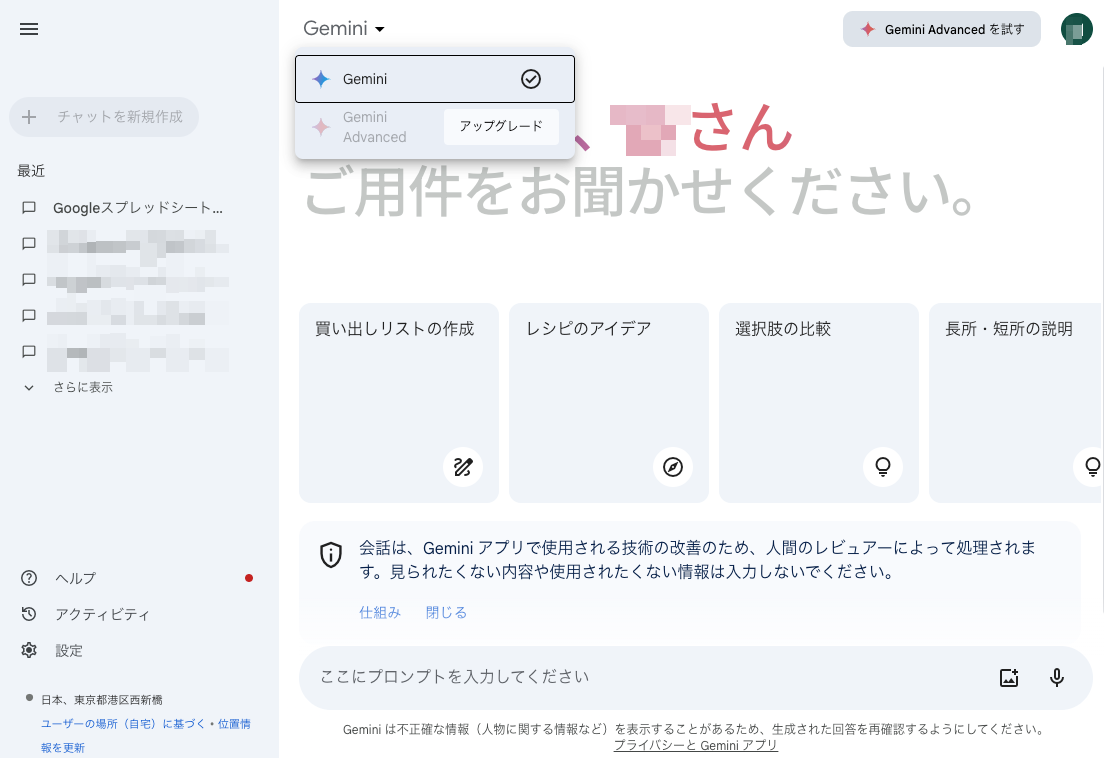Viewport: 1104px width, 758px height.
Task: Click 閉じる link on privacy notice
Action: pyautogui.click(x=446, y=612)
